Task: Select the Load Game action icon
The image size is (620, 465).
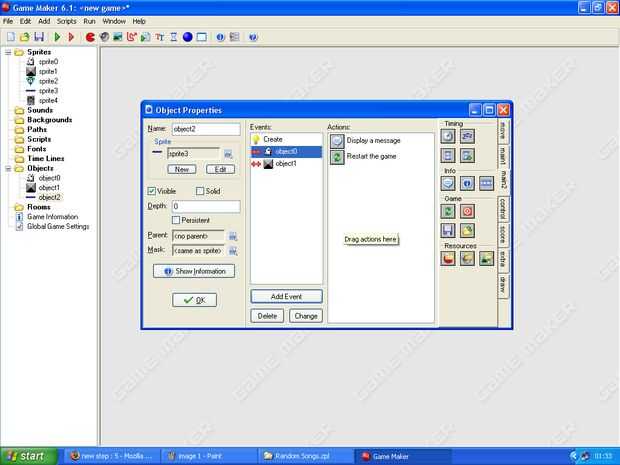Action: [x=467, y=231]
